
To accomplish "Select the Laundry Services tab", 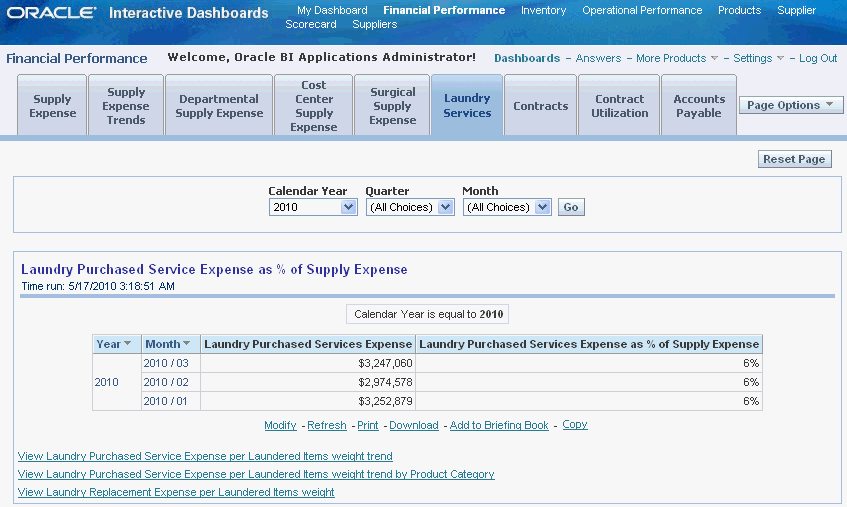I will point(467,106).
